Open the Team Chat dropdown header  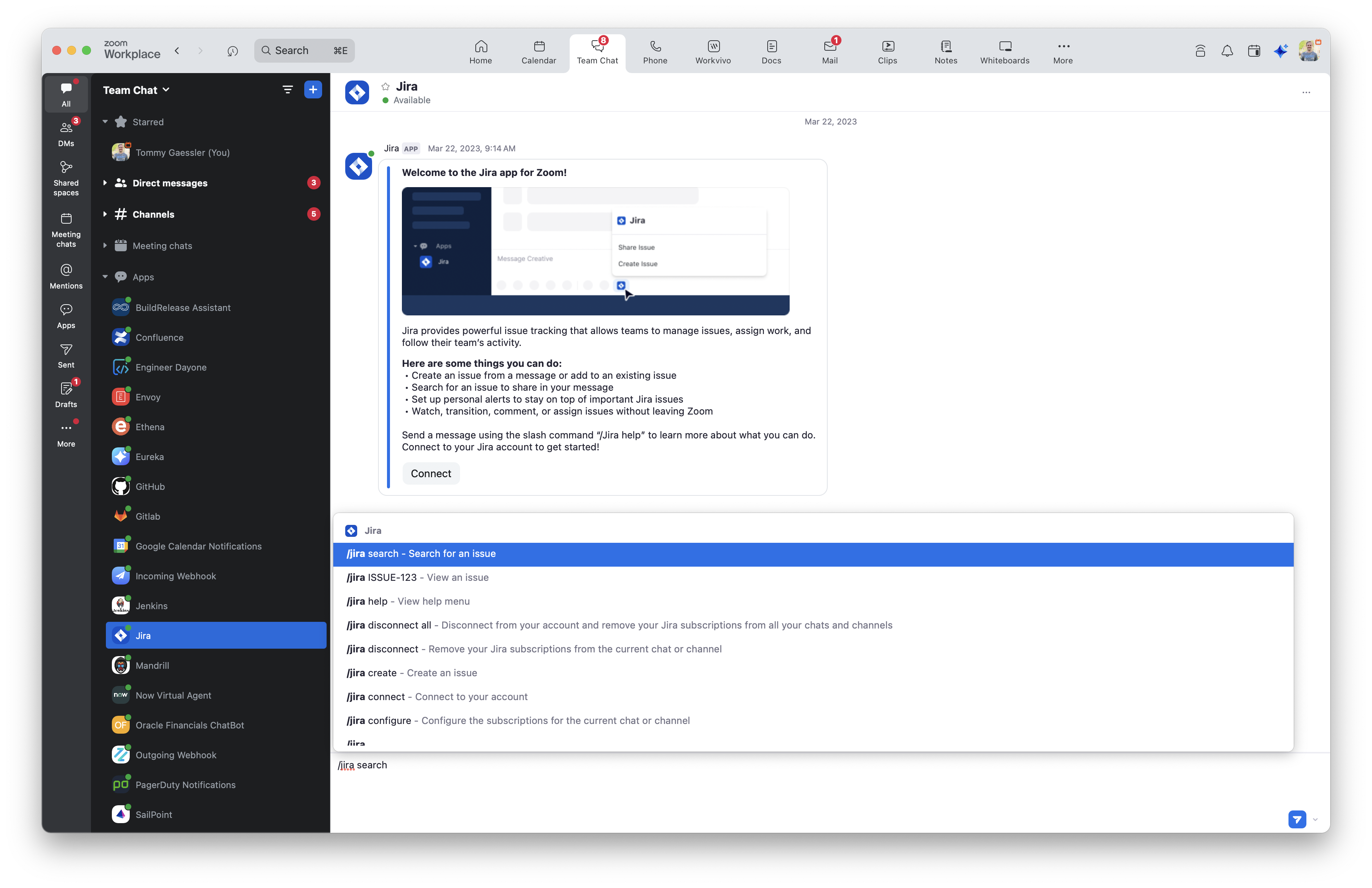coord(136,90)
